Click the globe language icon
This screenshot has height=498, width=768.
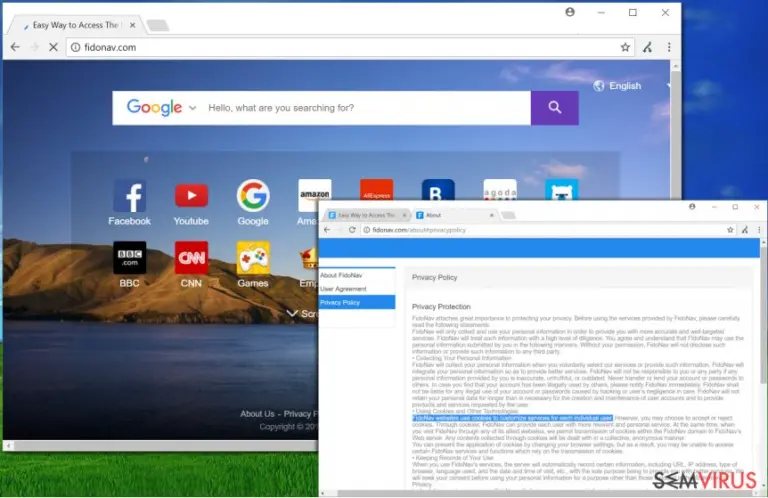point(599,86)
